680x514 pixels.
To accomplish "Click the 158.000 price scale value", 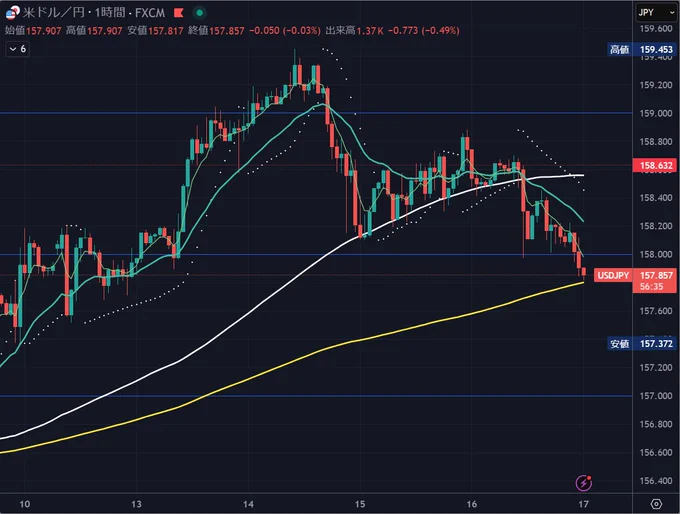I will point(656,255).
